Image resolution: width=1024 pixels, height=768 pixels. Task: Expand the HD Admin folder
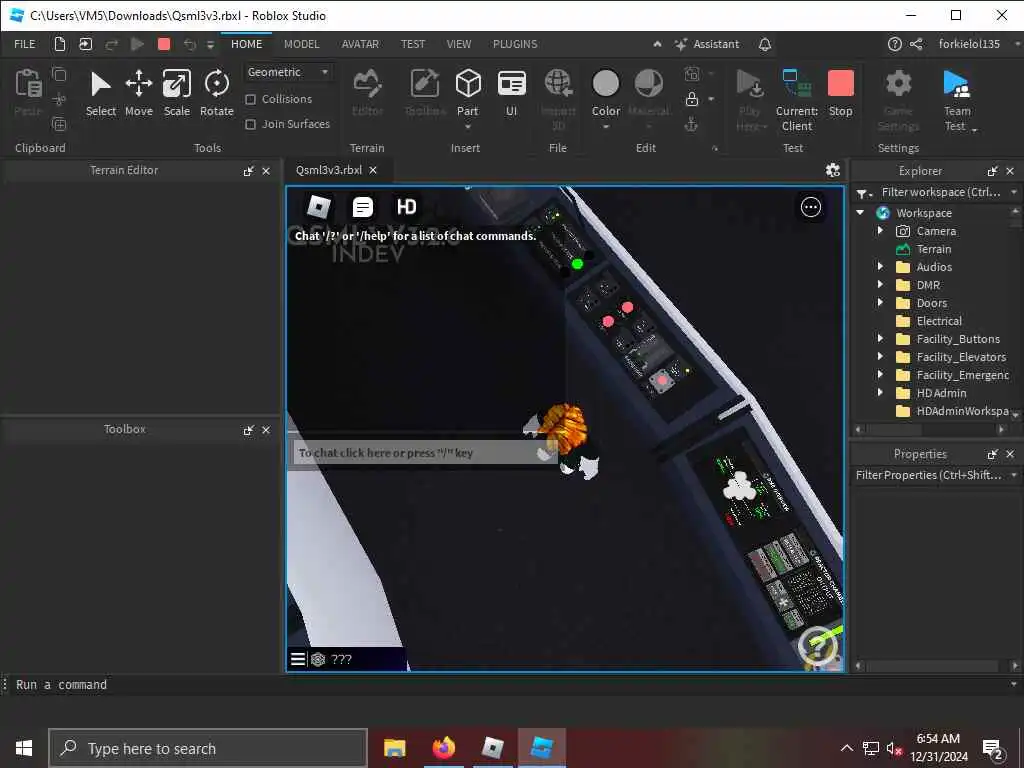[880, 392]
